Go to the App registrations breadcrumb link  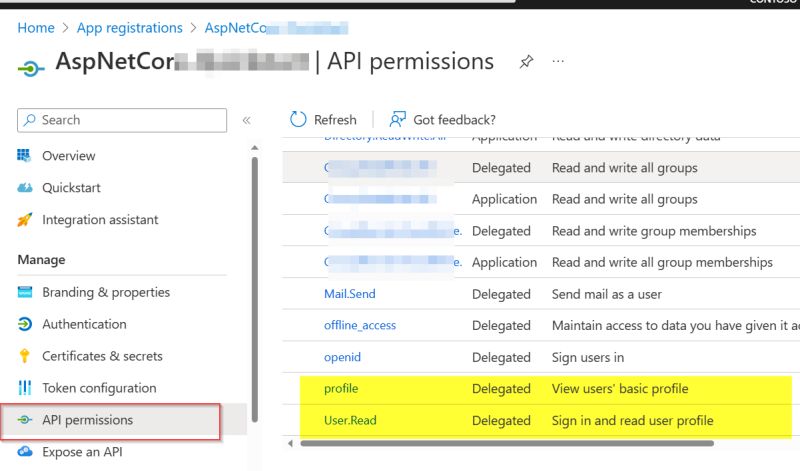point(130,28)
